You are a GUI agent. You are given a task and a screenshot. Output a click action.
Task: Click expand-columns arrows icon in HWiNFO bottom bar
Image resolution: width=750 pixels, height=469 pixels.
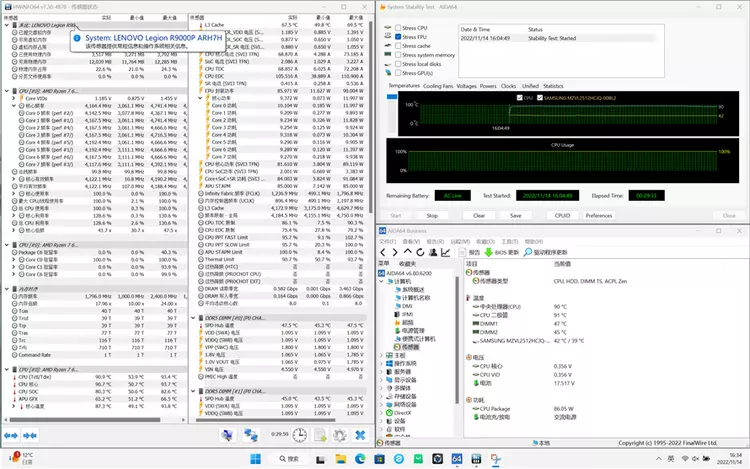tap(11, 436)
